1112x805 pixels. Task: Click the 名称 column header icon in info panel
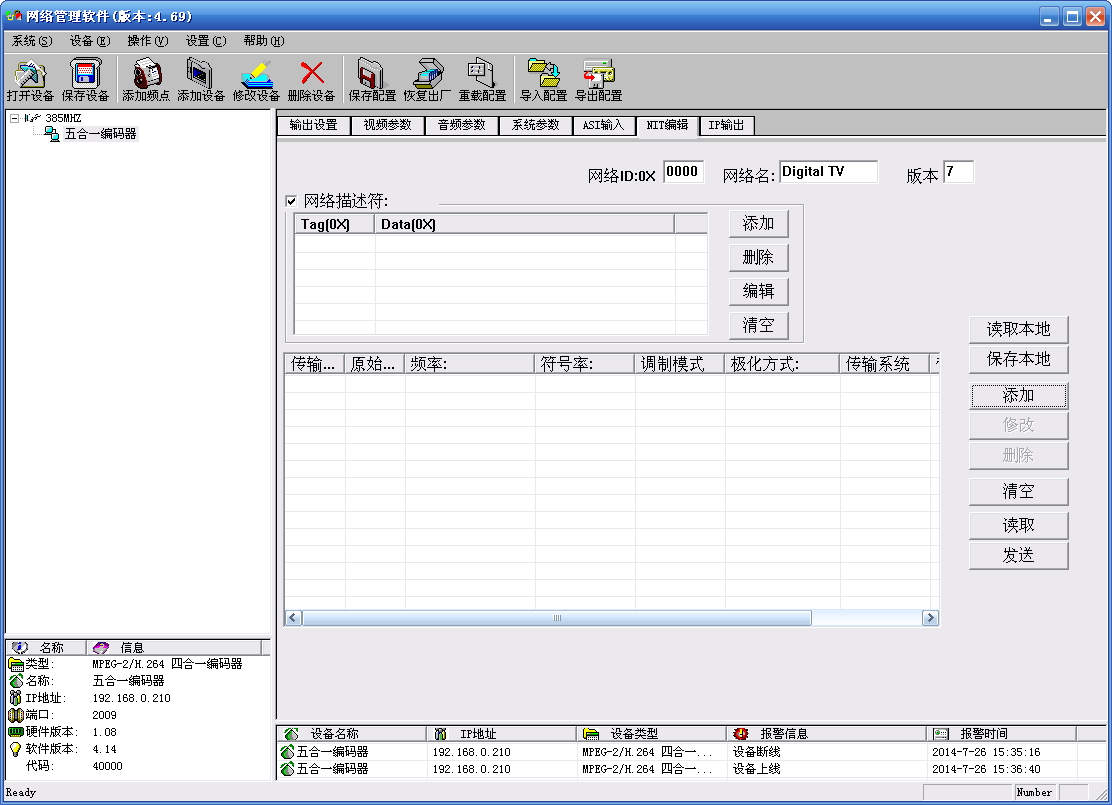click(x=20, y=648)
